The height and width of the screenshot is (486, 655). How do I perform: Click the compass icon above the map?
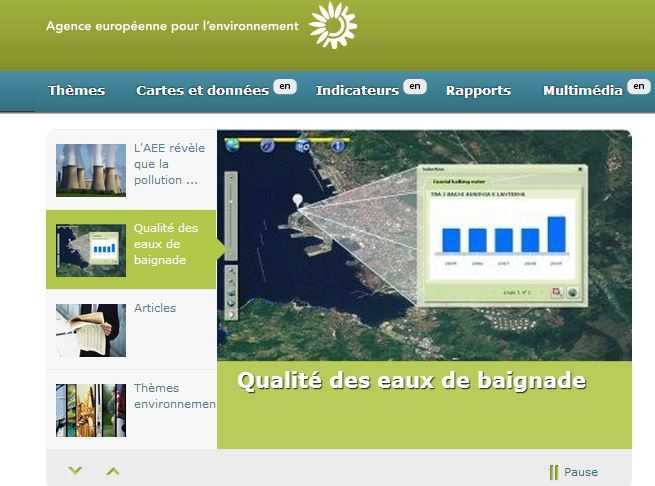(268, 146)
